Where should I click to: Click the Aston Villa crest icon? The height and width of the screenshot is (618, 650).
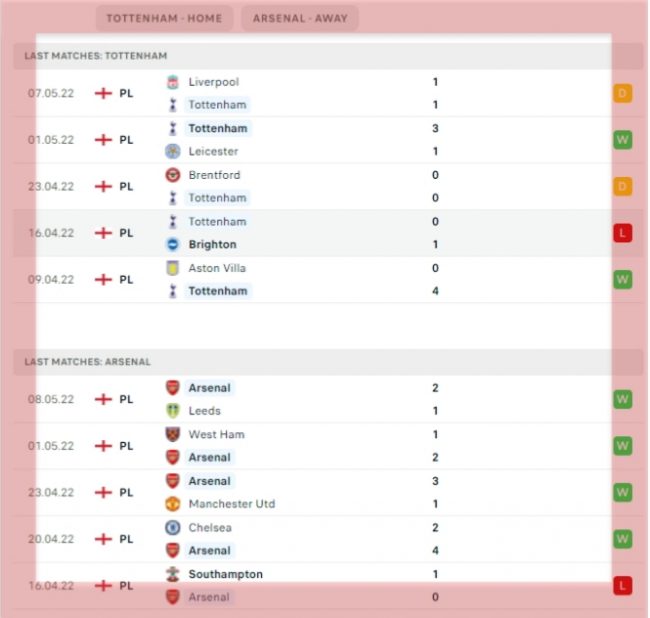coord(173,268)
